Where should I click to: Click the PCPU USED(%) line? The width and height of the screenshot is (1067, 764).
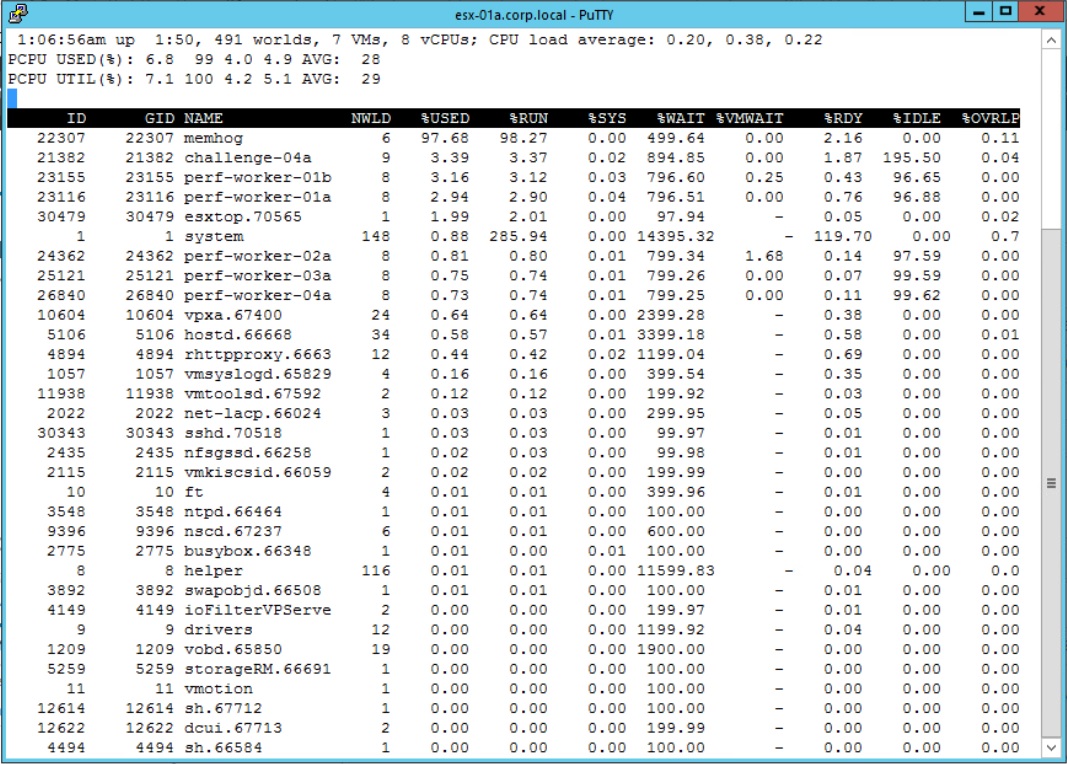[194, 60]
